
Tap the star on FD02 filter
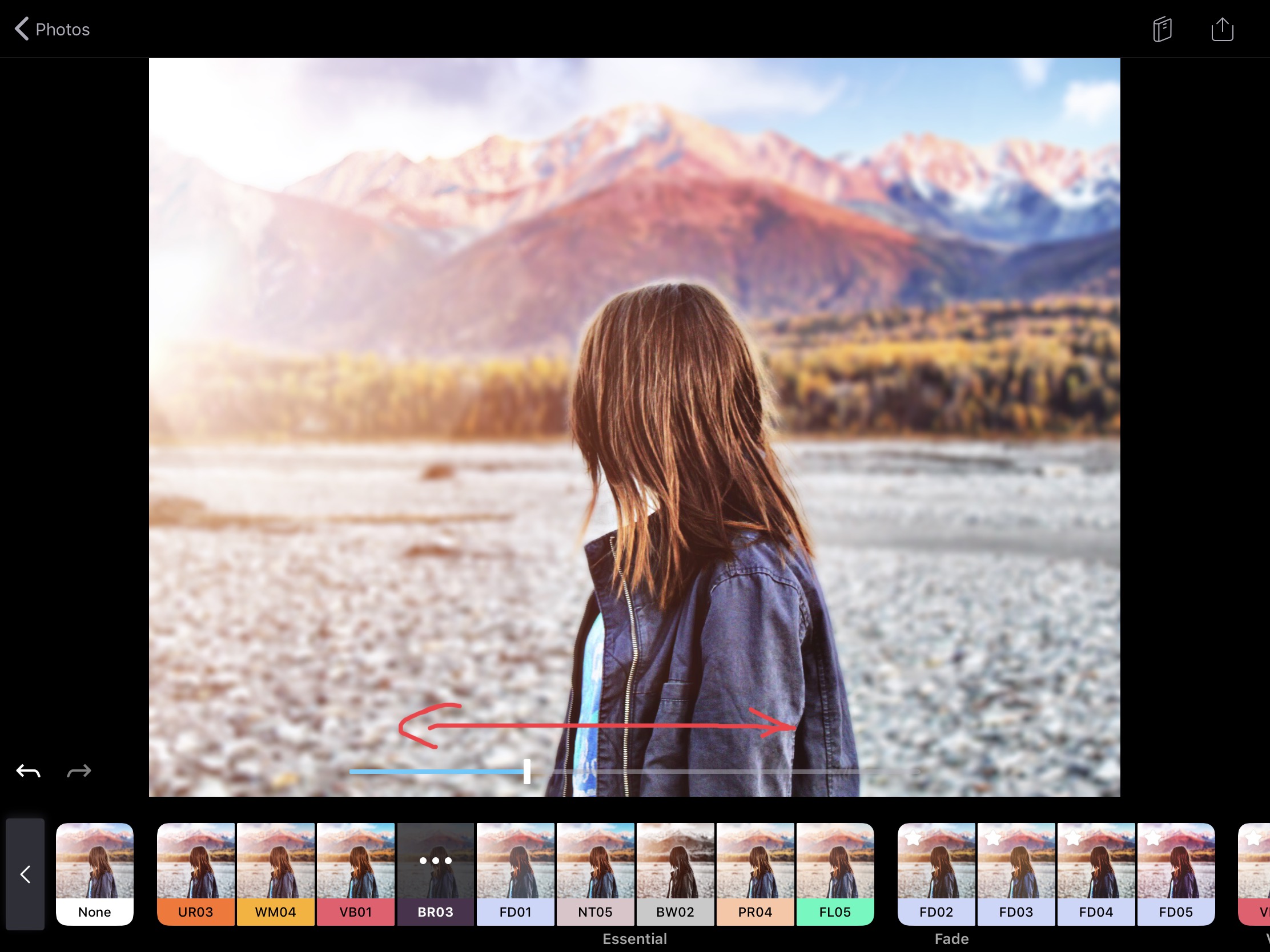pyautogui.click(x=913, y=838)
